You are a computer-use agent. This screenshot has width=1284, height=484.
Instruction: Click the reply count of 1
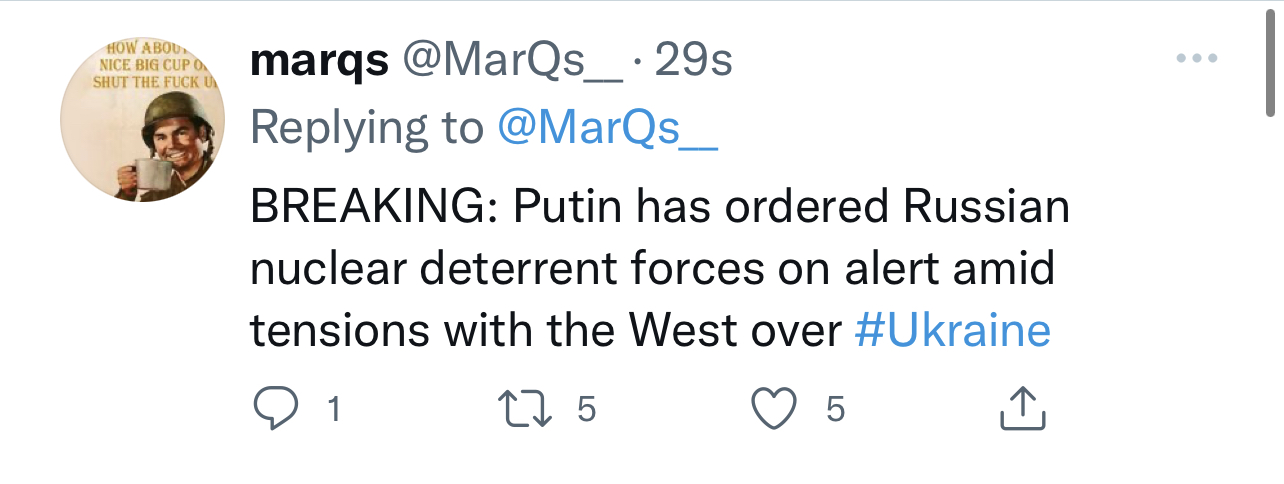pos(334,410)
